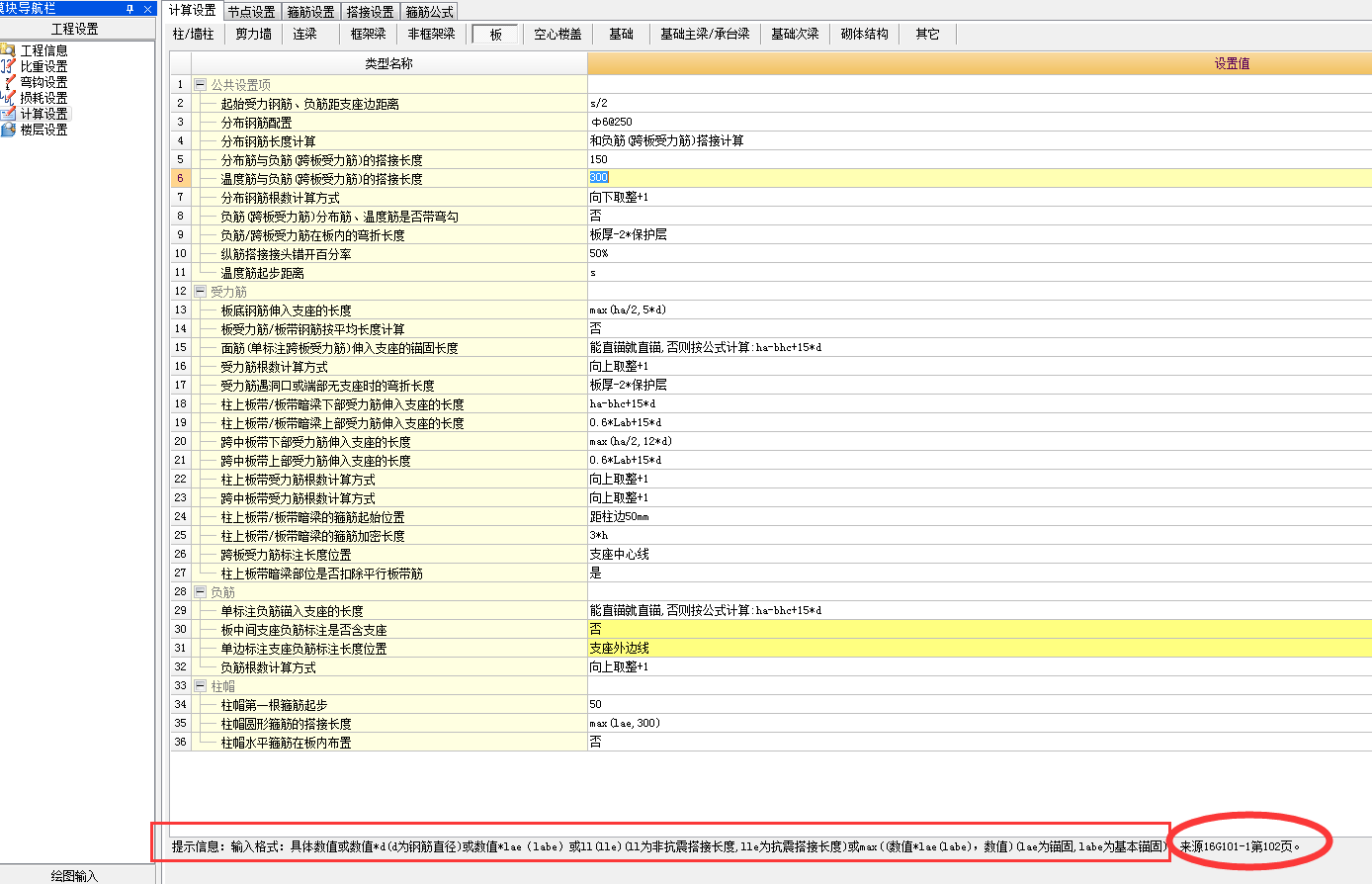Screen dimensions: 1372x884
Task: Click the 提示信息 status text
Action: 669,846
